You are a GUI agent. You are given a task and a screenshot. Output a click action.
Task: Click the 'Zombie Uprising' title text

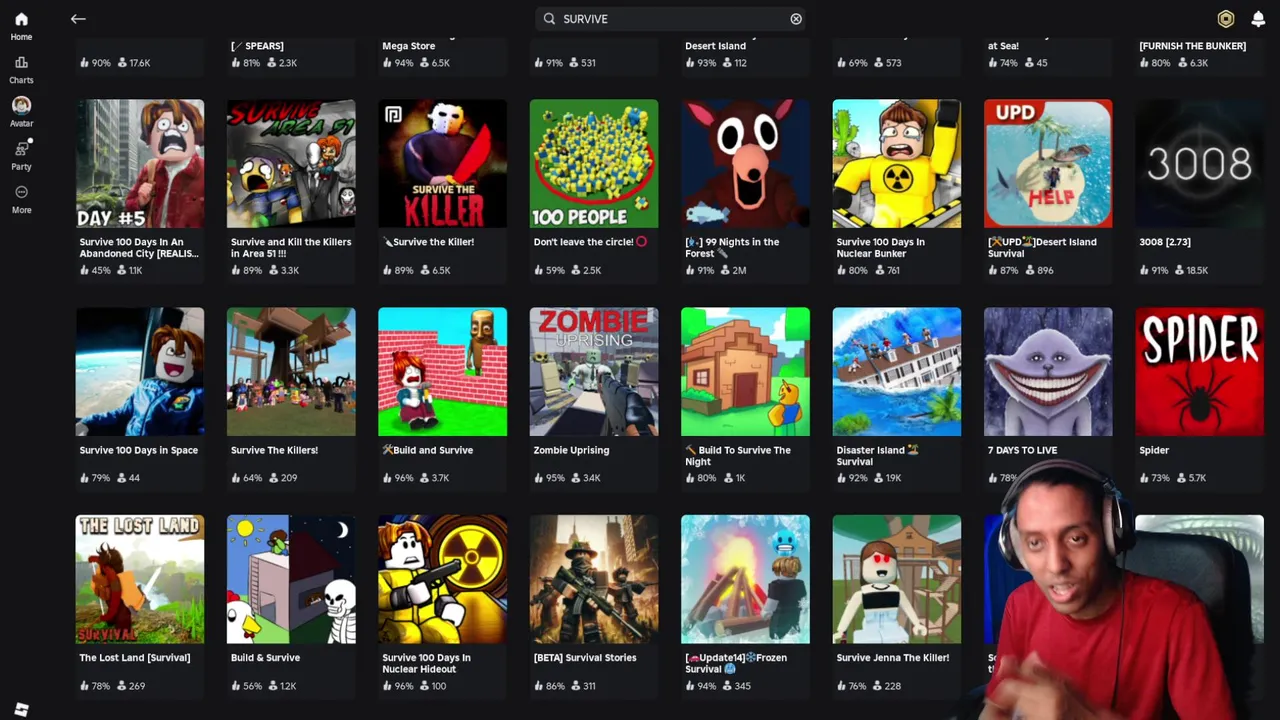point(571,450)
